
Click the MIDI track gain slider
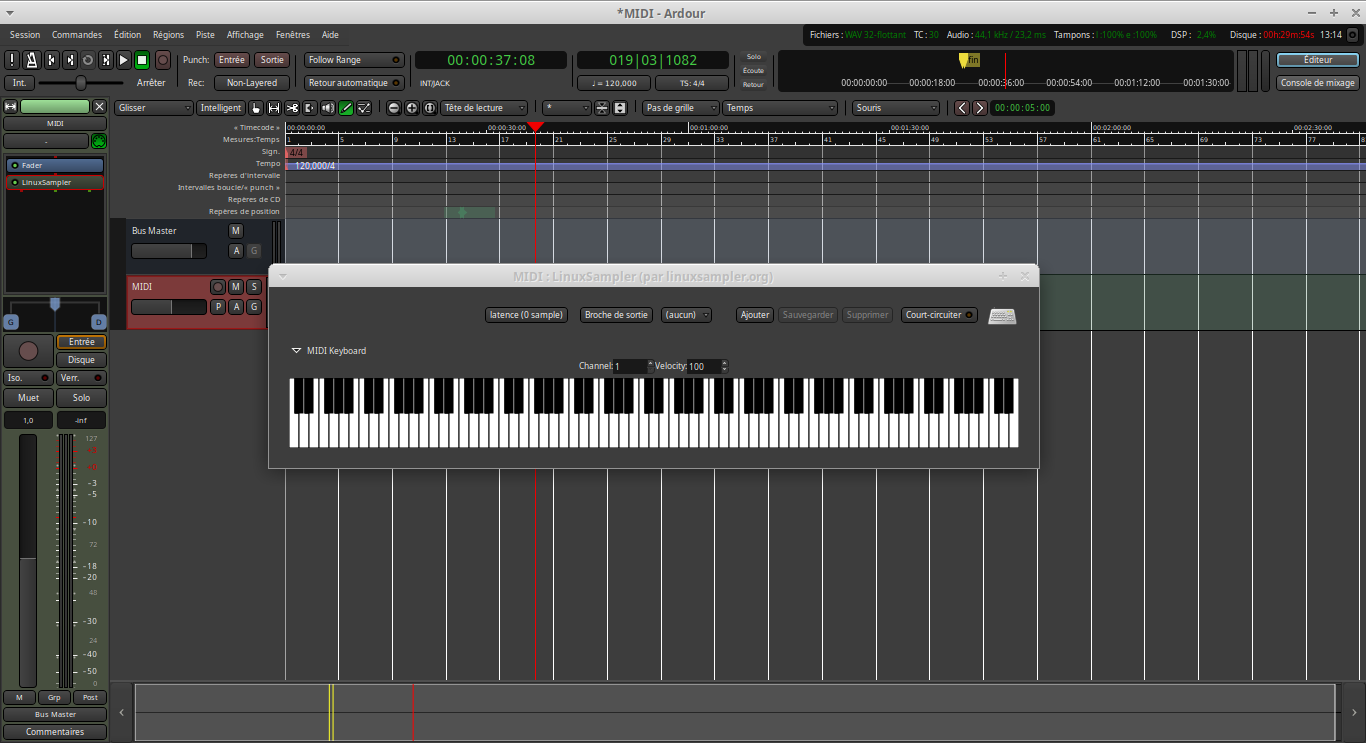pyautogui.click(x=168, y=307)
